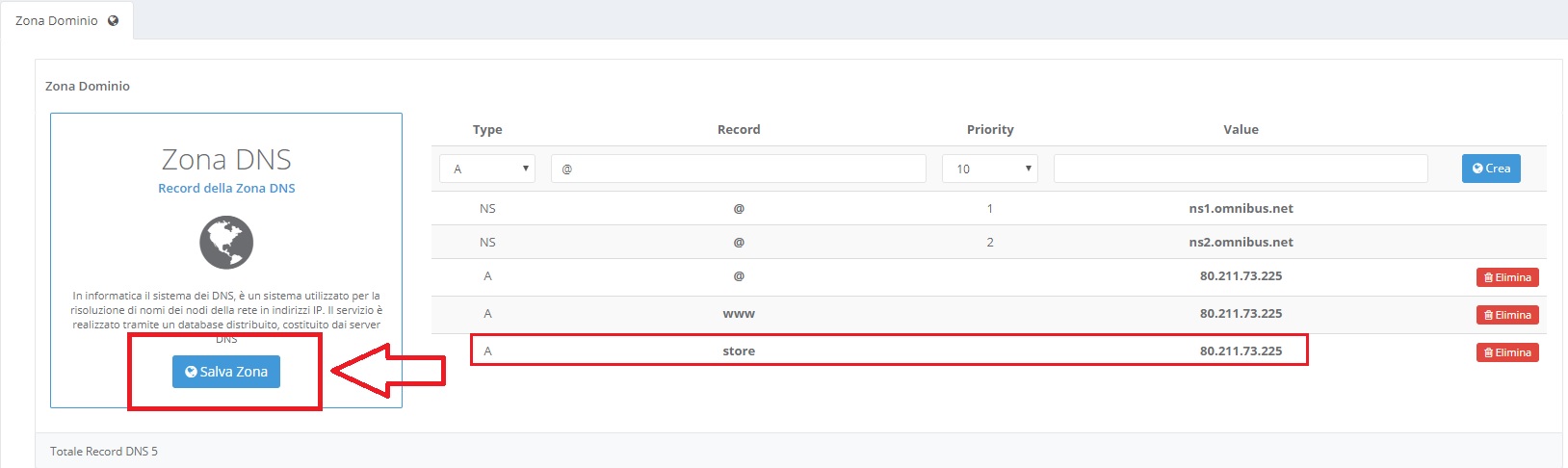The image size is (1568, 468).
Task: Switch to the Zona Dominio tab
Action: [x=57, y=20]
